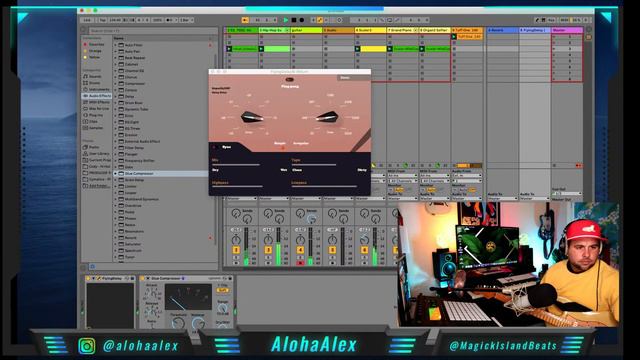Open the Hip-Hop track's Audio To dropdown
This screenshot has height=360, width=640.
pyautogui.click(x=274, y=198)
